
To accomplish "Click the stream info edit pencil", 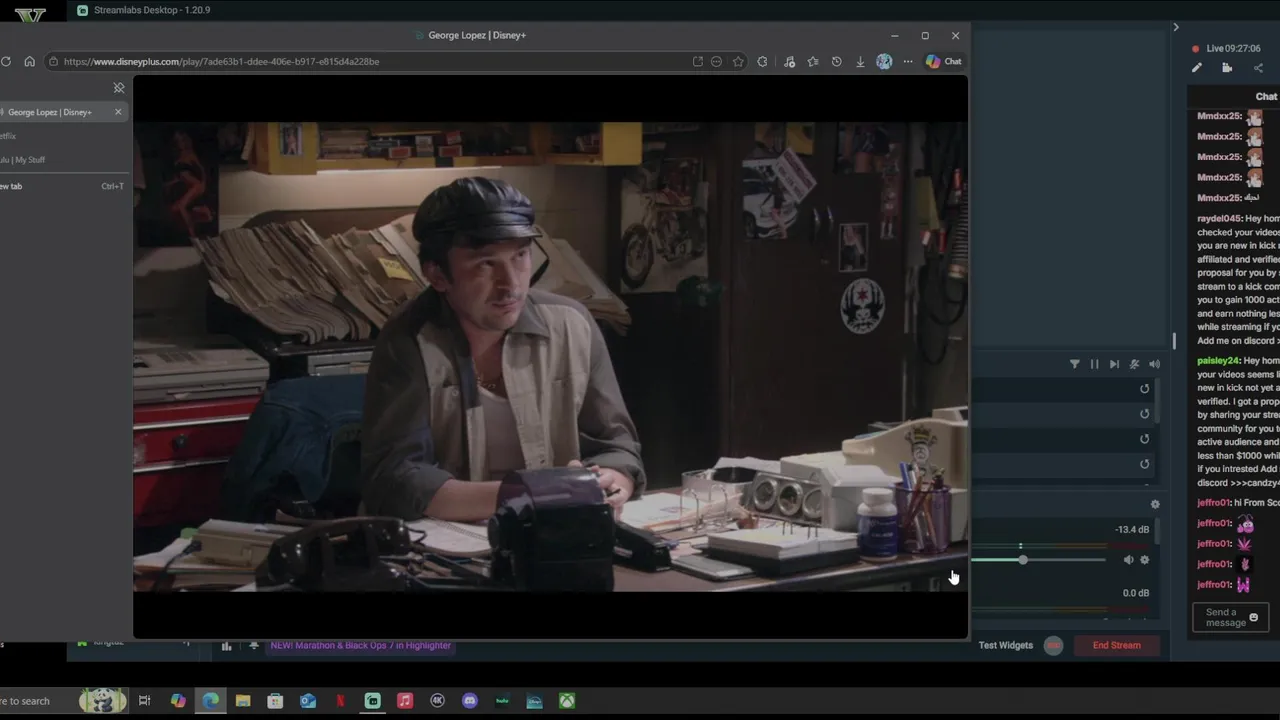I will tap(1197, 68).
